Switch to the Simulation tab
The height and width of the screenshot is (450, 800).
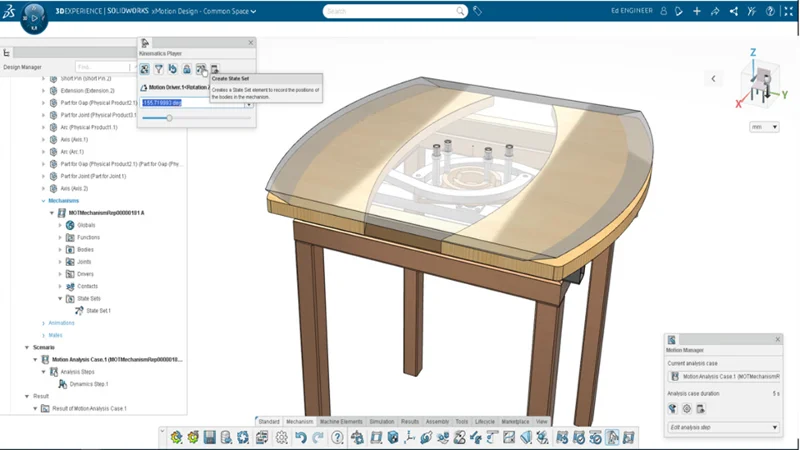click(381, 422)
